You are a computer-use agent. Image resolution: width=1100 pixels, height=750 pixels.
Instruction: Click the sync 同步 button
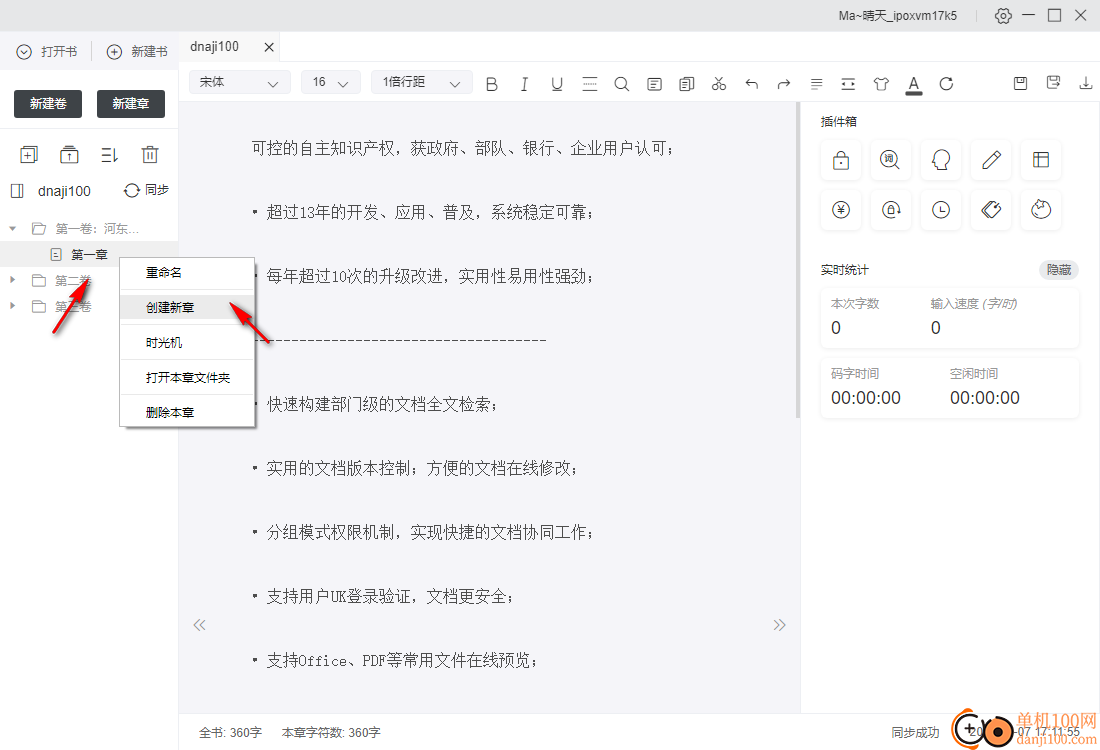[146, 190]
